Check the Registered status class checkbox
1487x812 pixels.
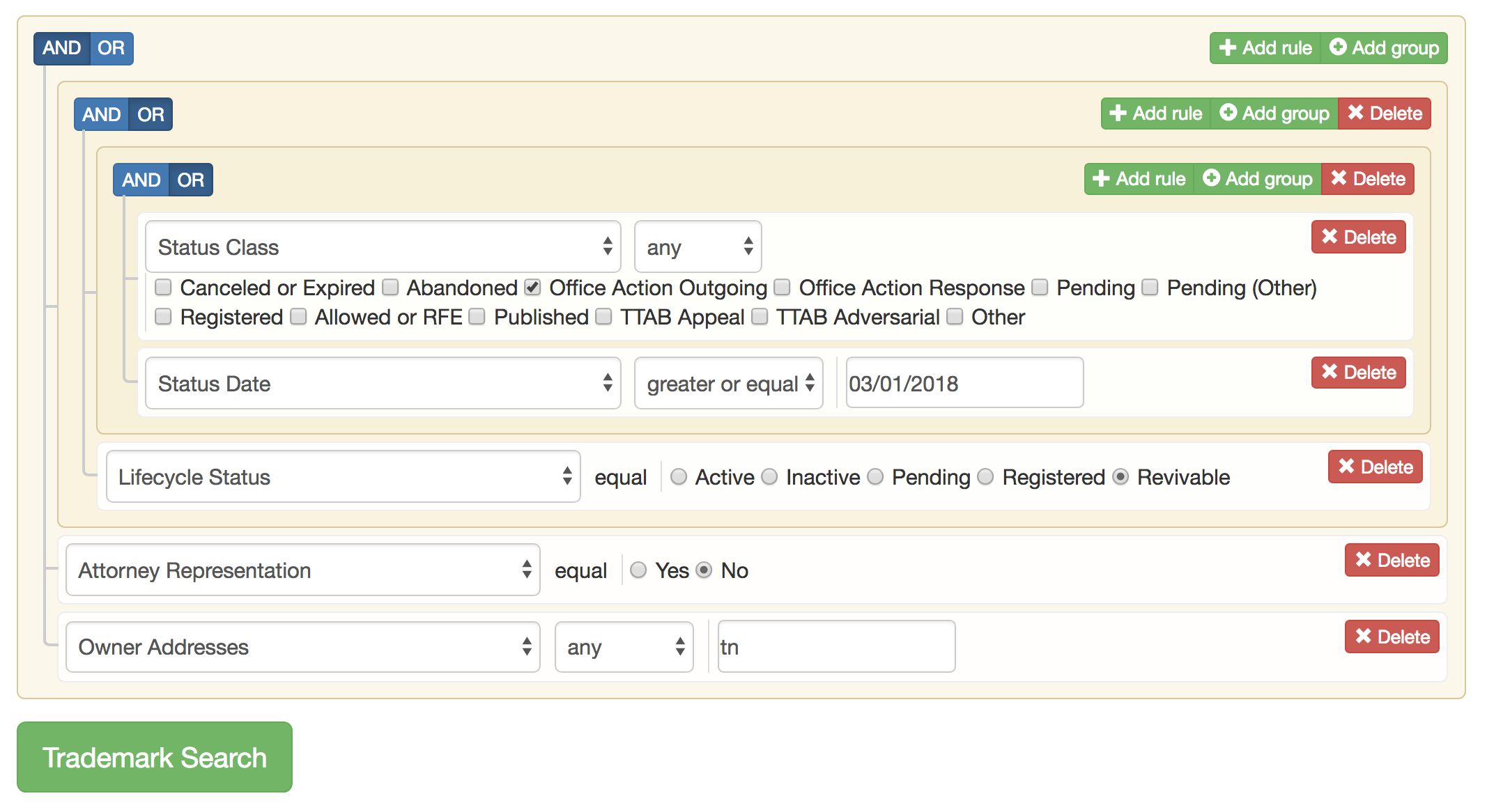163,317
